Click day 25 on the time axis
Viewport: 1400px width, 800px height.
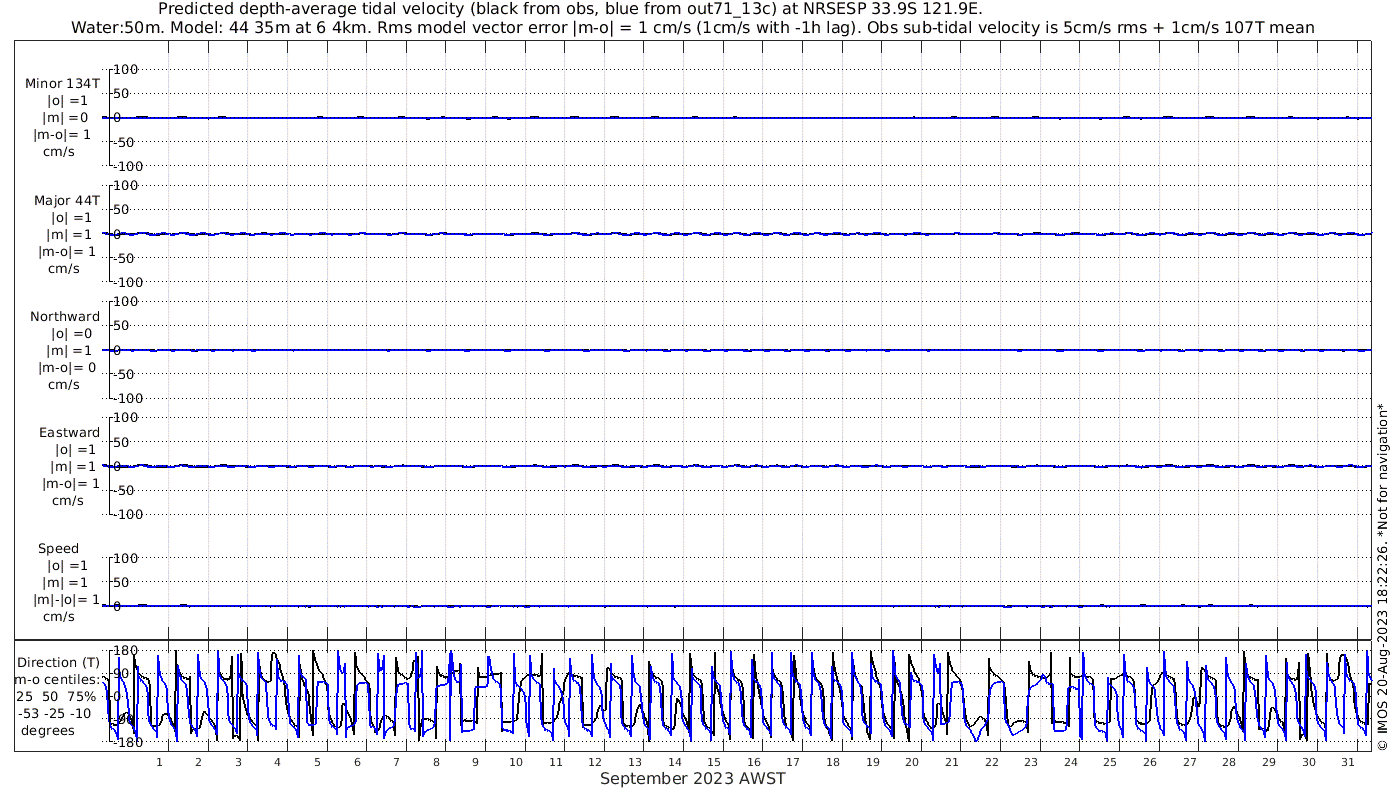1111,762
